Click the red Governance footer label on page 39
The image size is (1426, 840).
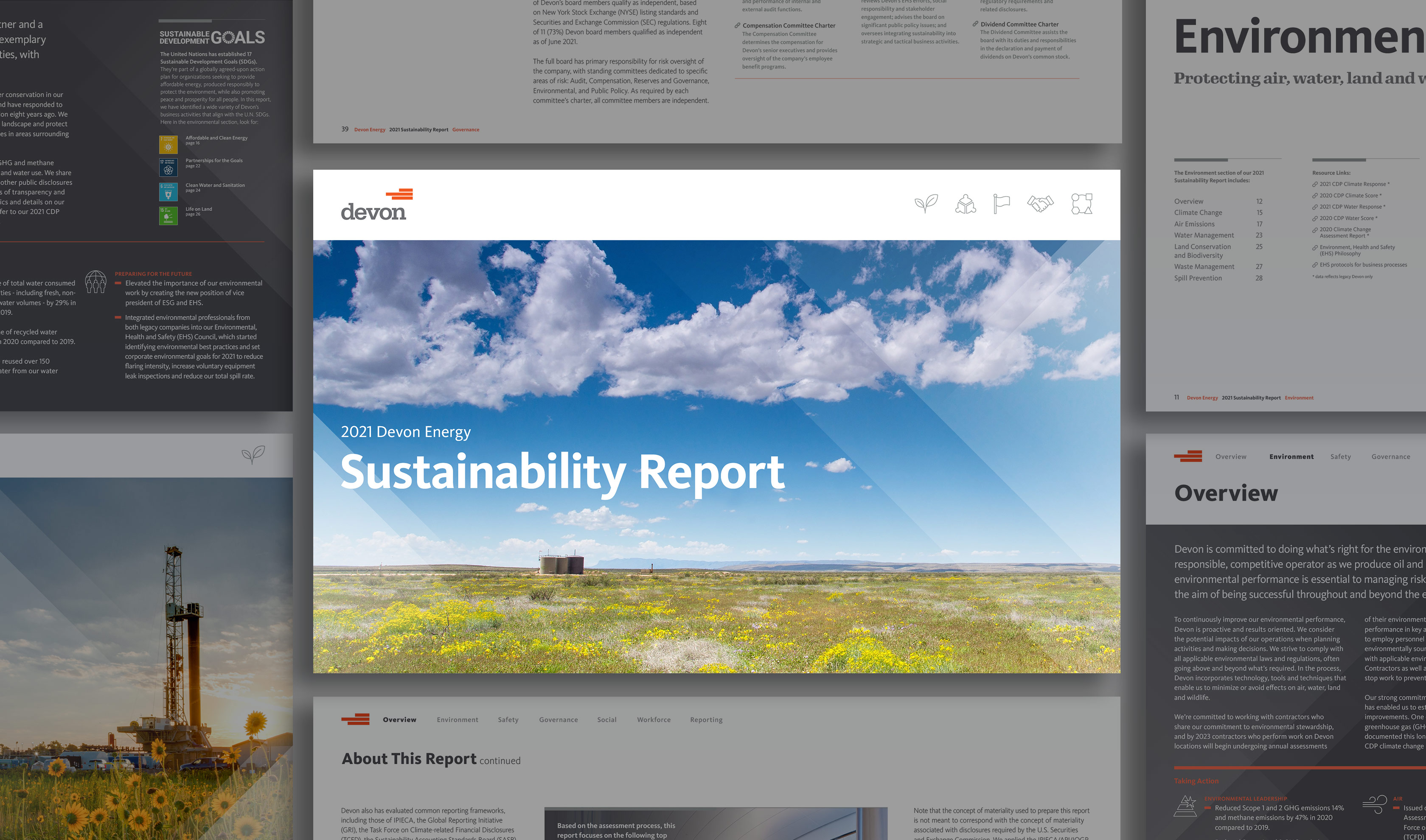pyautogui.click(x=465, y=130)
